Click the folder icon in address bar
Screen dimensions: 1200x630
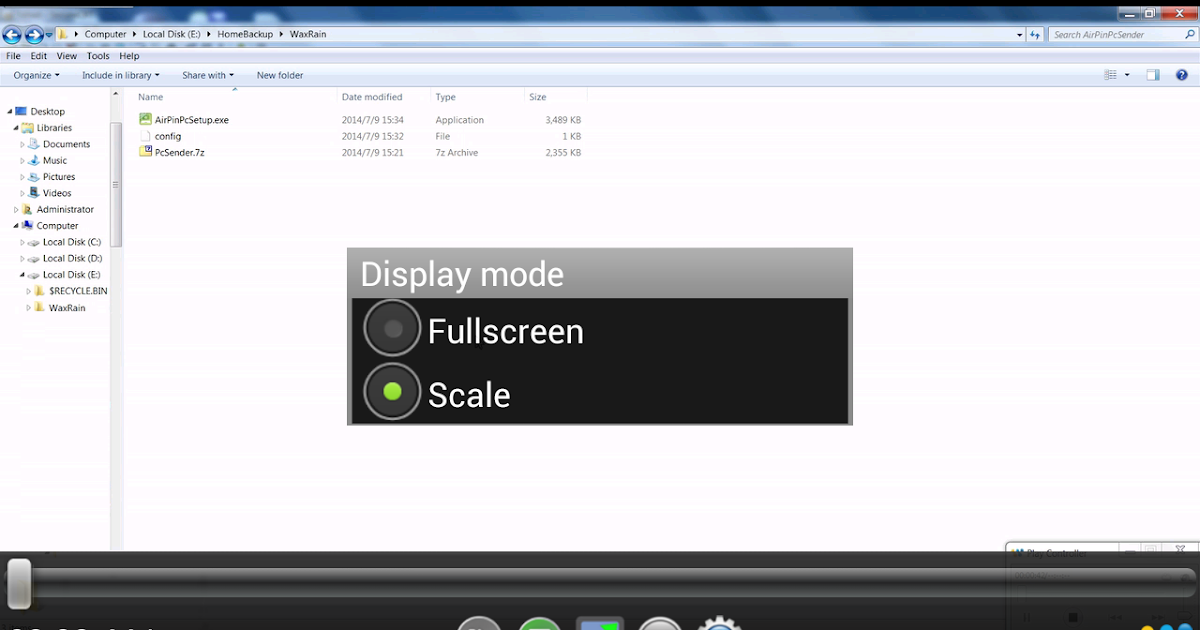point(64,34)
